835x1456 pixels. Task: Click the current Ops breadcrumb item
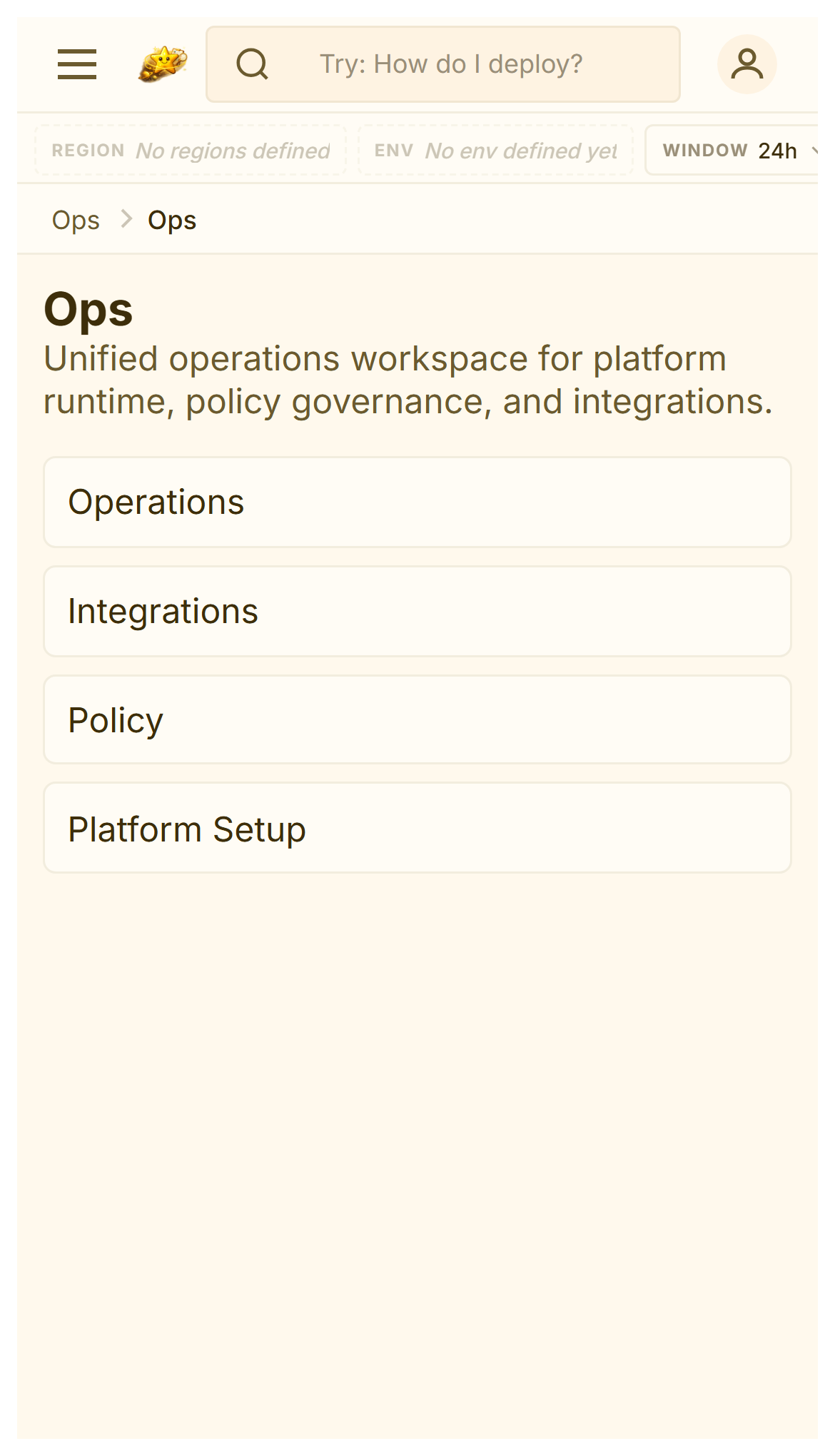tap(172, 221)
